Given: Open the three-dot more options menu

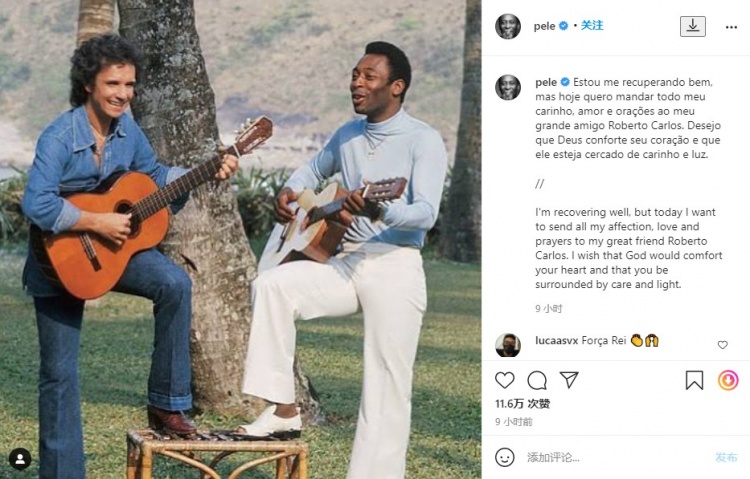Looking at the screenshot, I should point(731,27).
